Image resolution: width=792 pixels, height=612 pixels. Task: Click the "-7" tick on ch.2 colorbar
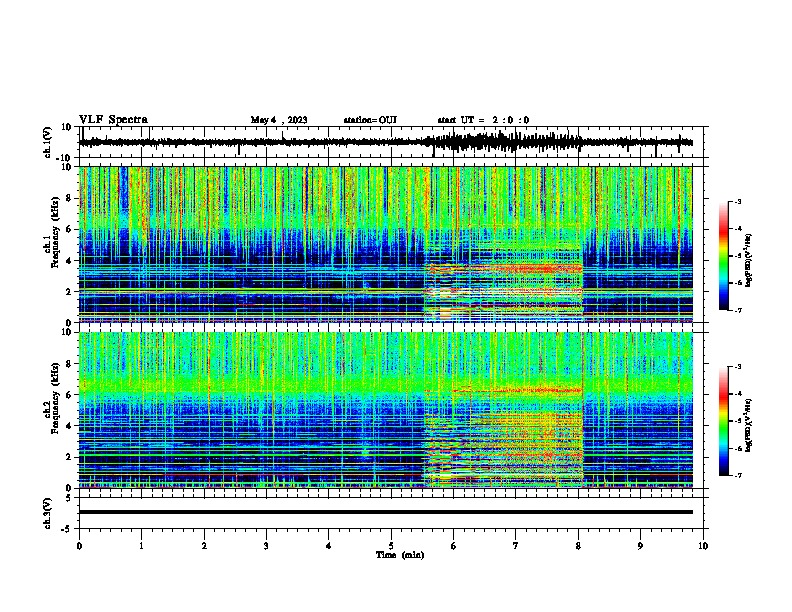738,475
